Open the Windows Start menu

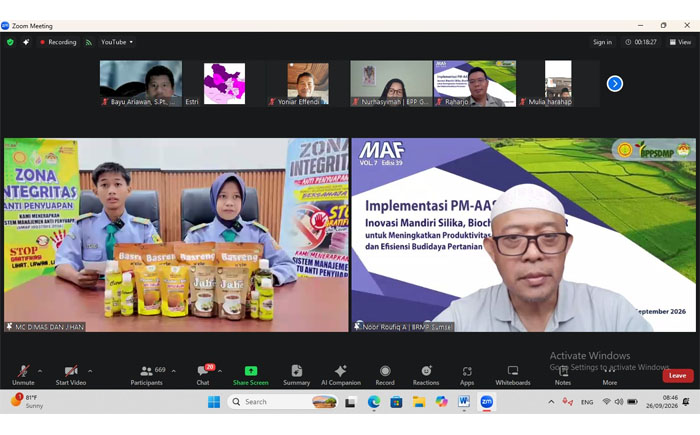click(x=214, y=402)
